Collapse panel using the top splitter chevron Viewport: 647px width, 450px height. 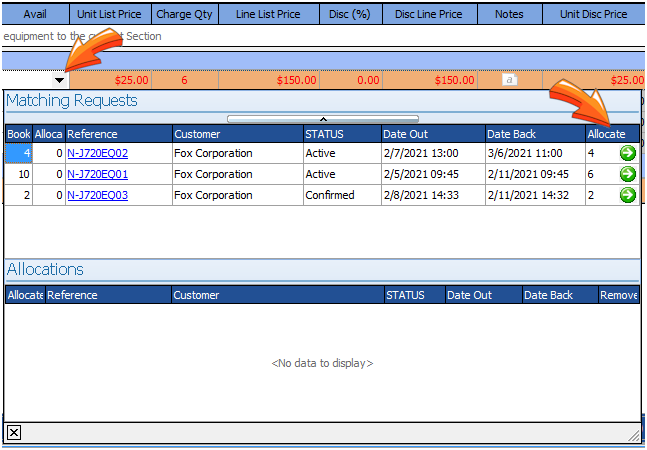click(322, 119)
